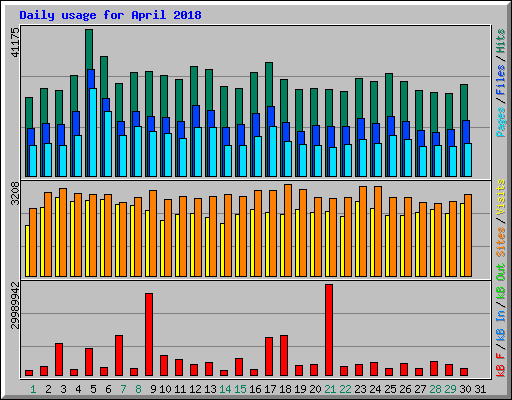Select day label 20 on x-axis
This screenshot has height=400, width=512.
coord(315,389)
